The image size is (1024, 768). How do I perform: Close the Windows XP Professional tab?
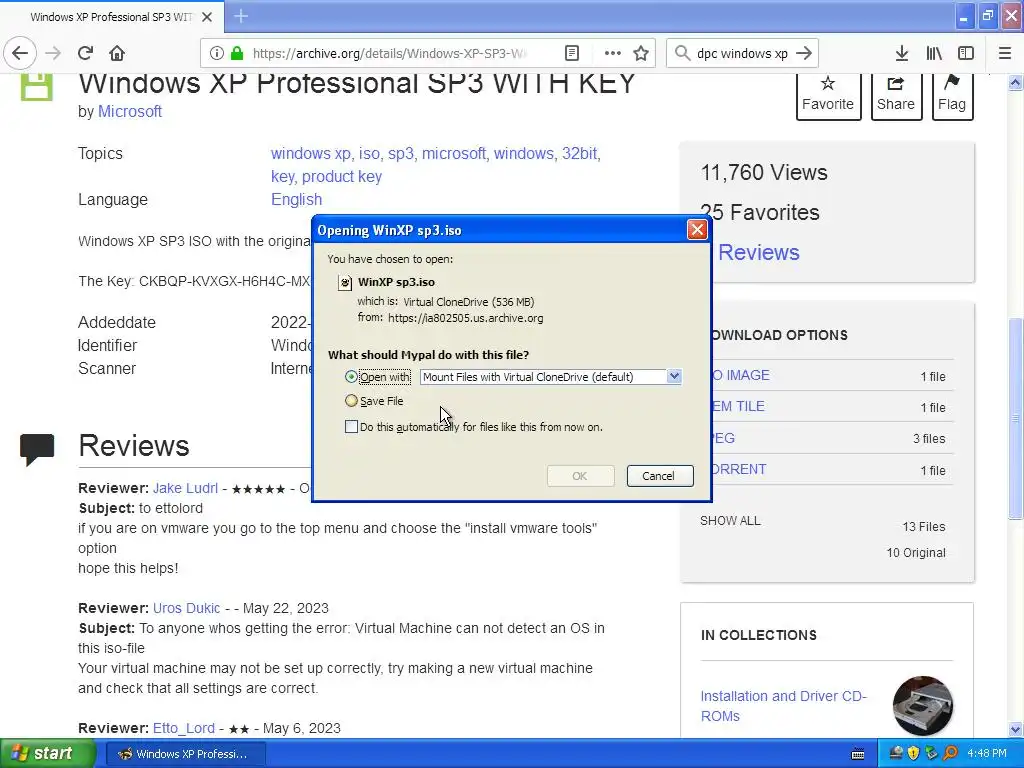pyautogui.click(x=207, y=17)
